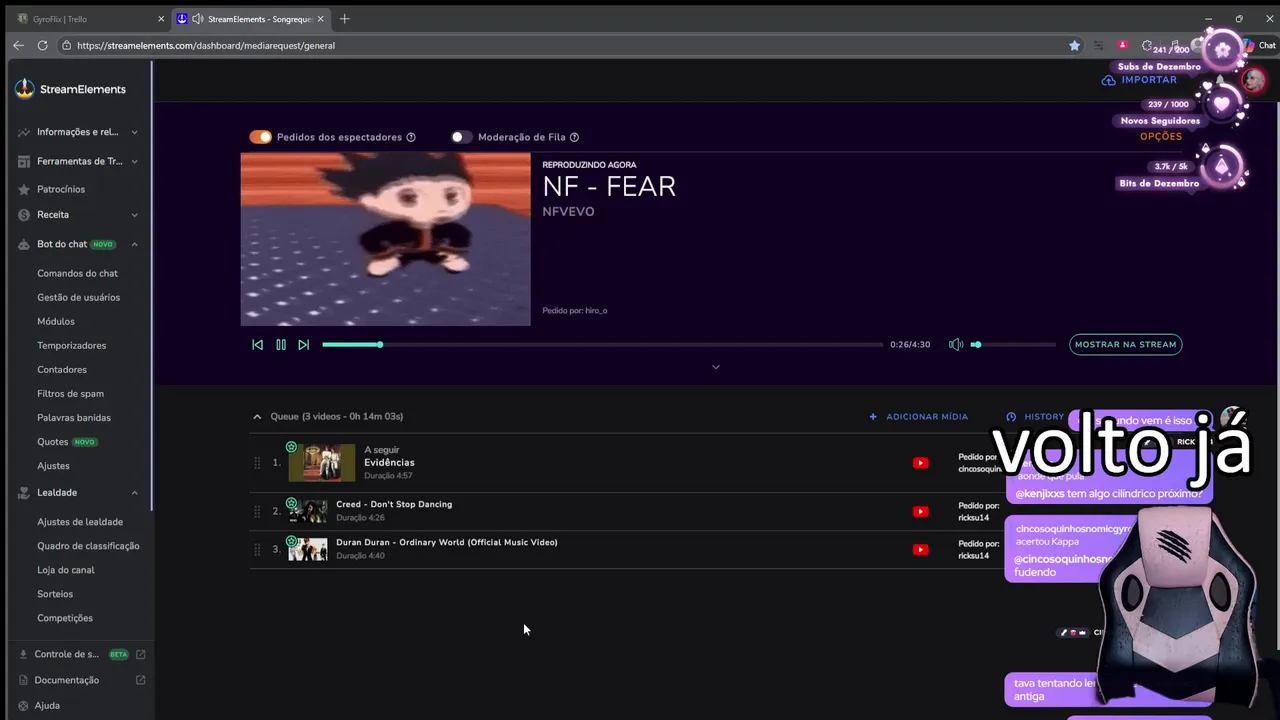Go back with browser back arrow
The height and width of the screenshot is (720, 1280).
18,45
